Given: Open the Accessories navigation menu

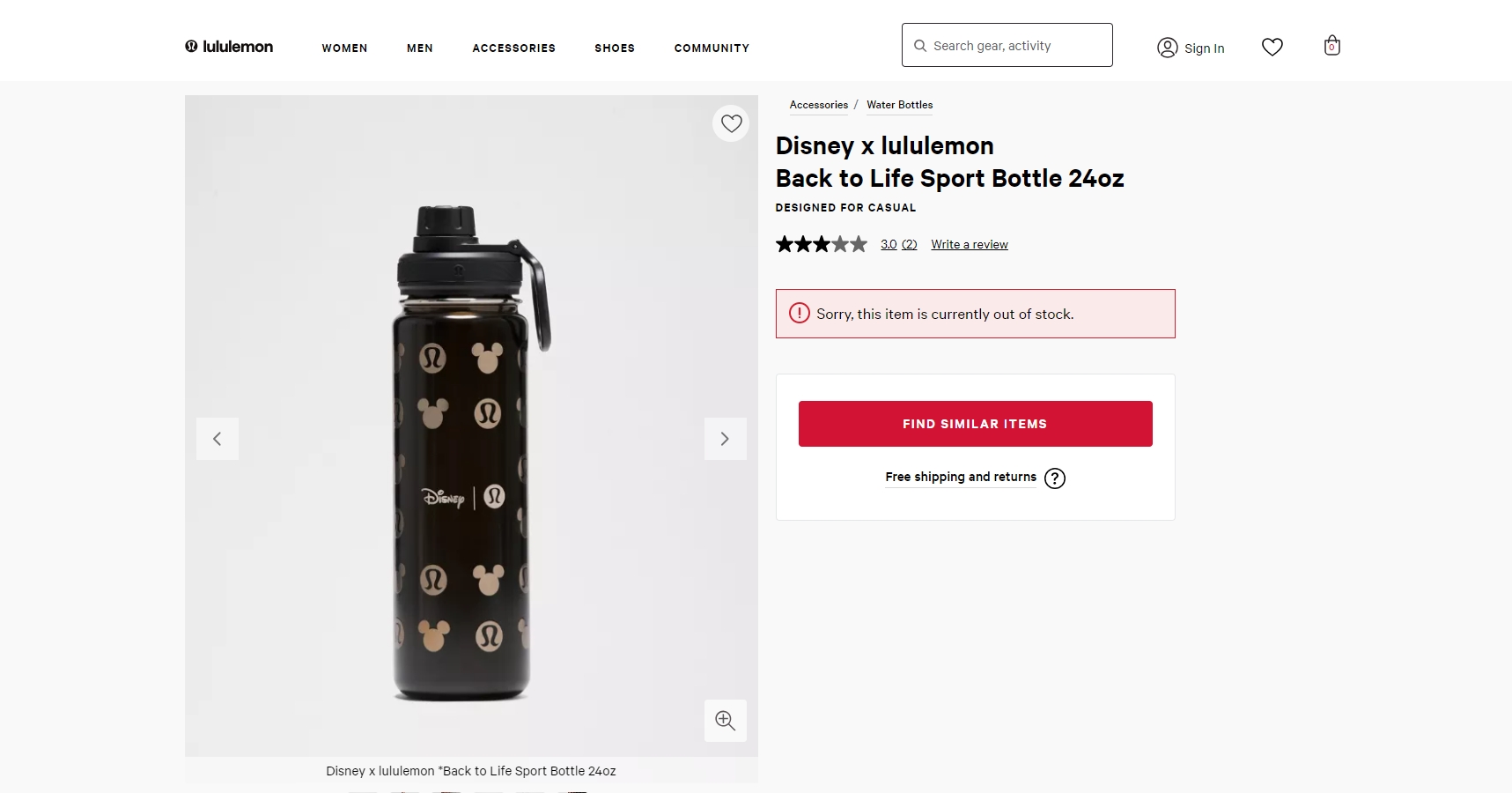Looking at the screenshot, I should point(513,48).
